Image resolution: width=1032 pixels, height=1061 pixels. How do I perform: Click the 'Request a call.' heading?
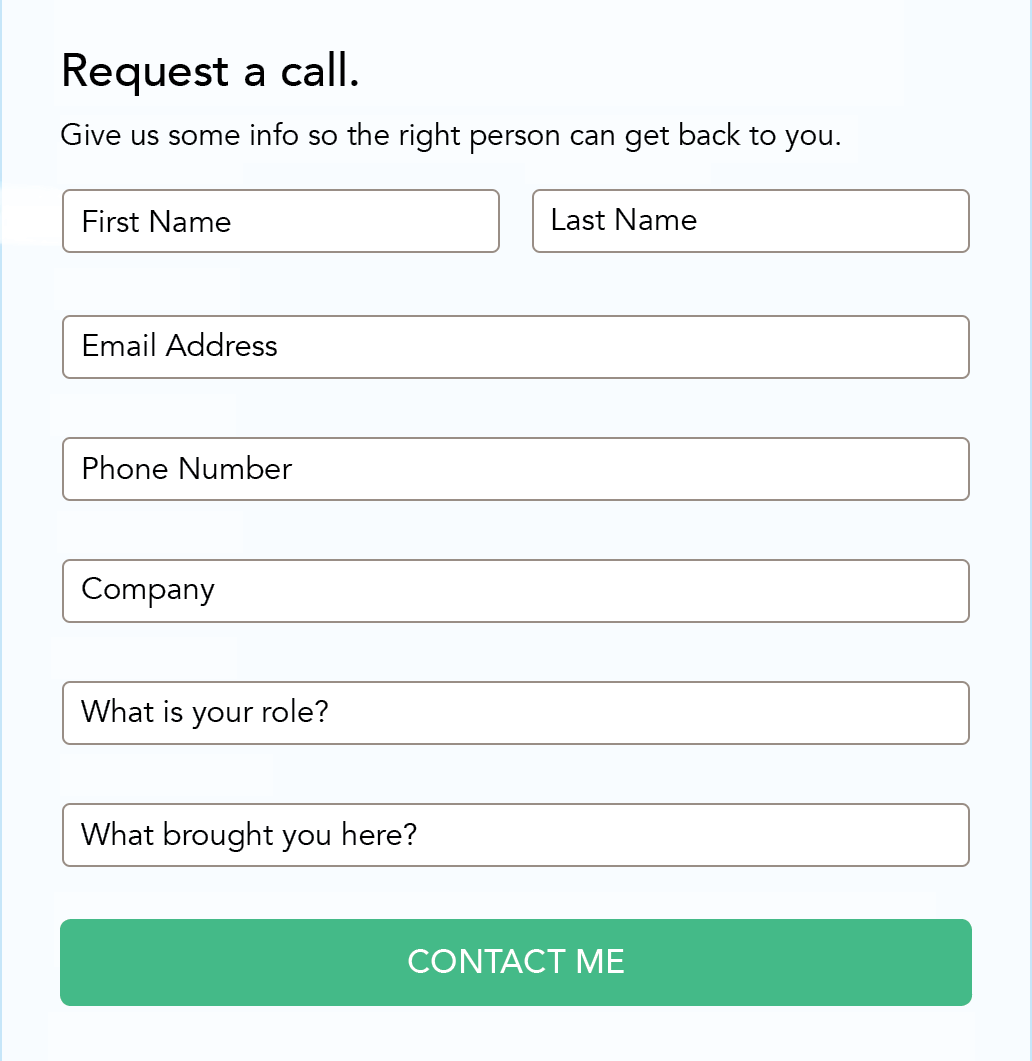[x=211, y=71]
